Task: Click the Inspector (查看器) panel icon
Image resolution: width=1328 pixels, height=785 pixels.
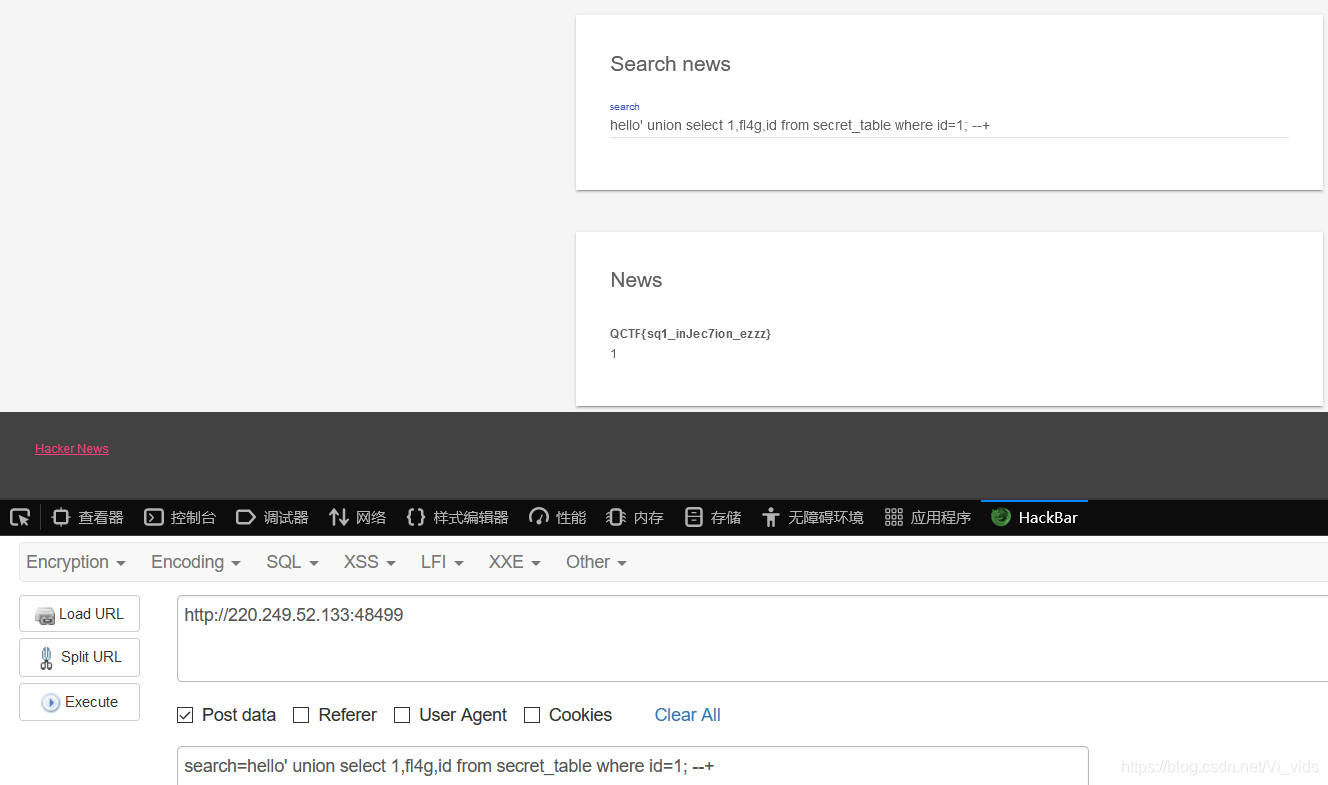Action: (61, 517)
